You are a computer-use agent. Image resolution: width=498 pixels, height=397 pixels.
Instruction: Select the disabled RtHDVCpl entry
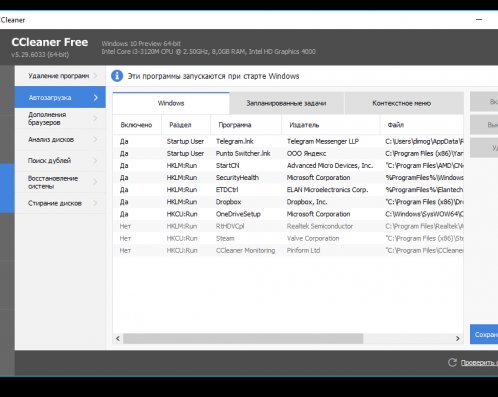[x=288, y=226]
